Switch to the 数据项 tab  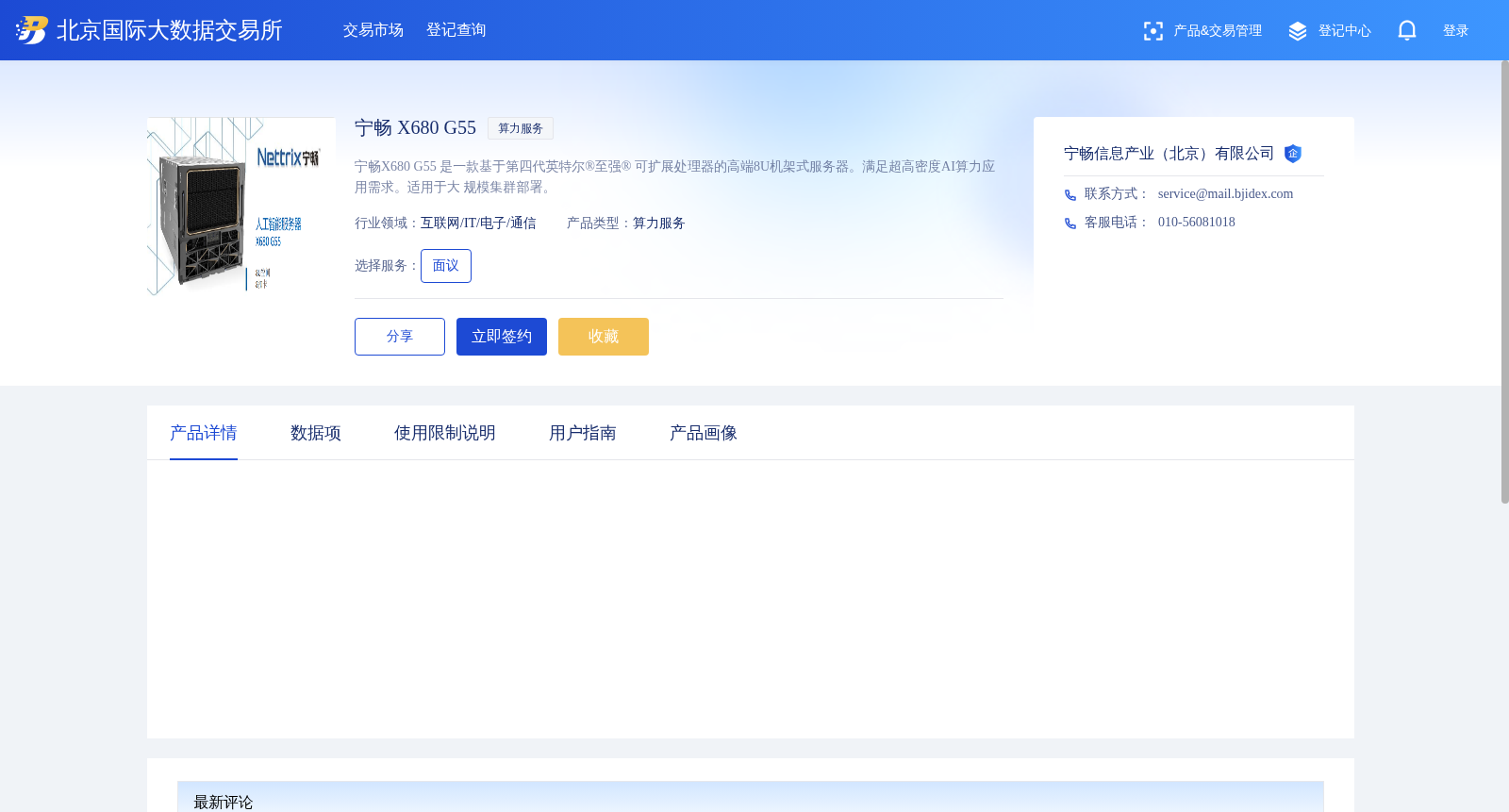pyautogui.click(x=316, y=433)
